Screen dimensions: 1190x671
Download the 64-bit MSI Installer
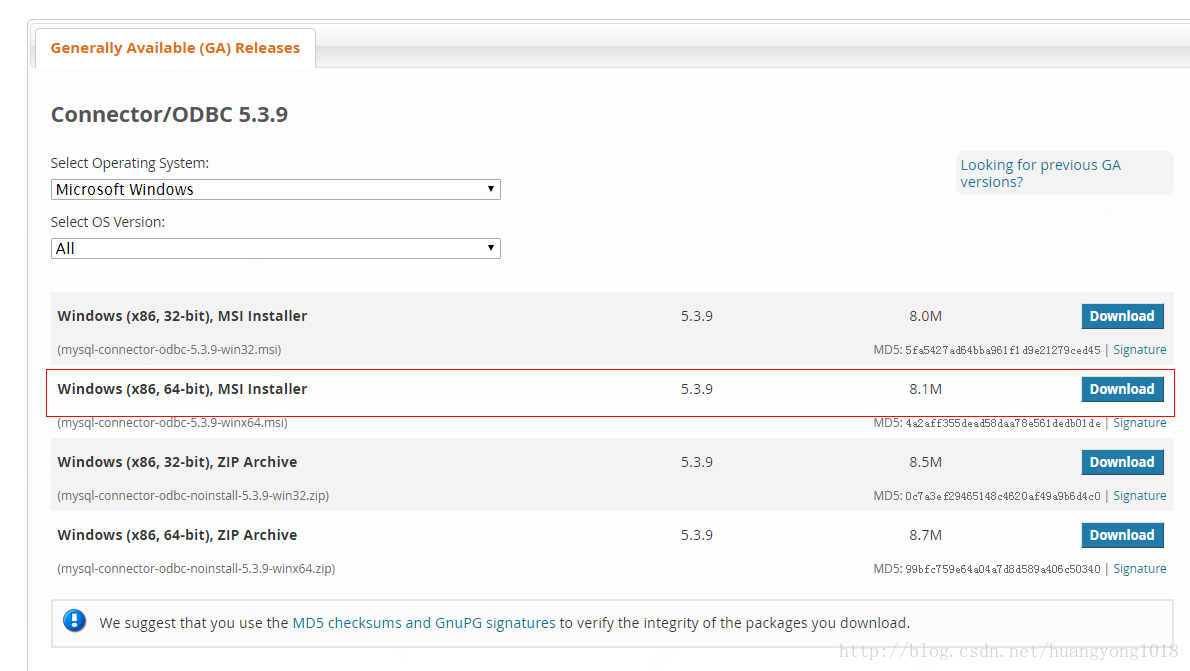point(1122,389)
